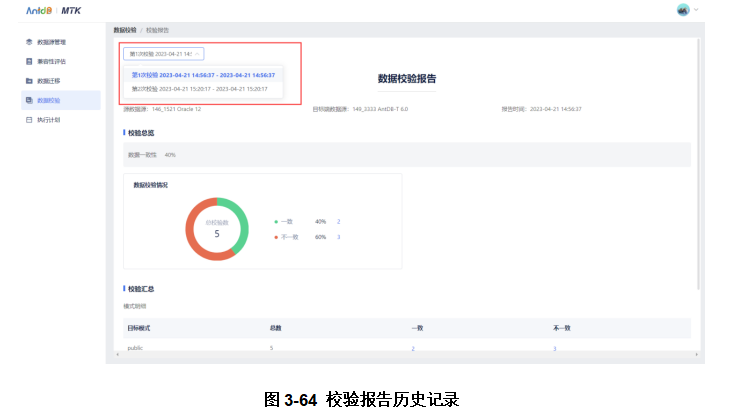Click the 40% figure in the chart legend

coord(321,222)
